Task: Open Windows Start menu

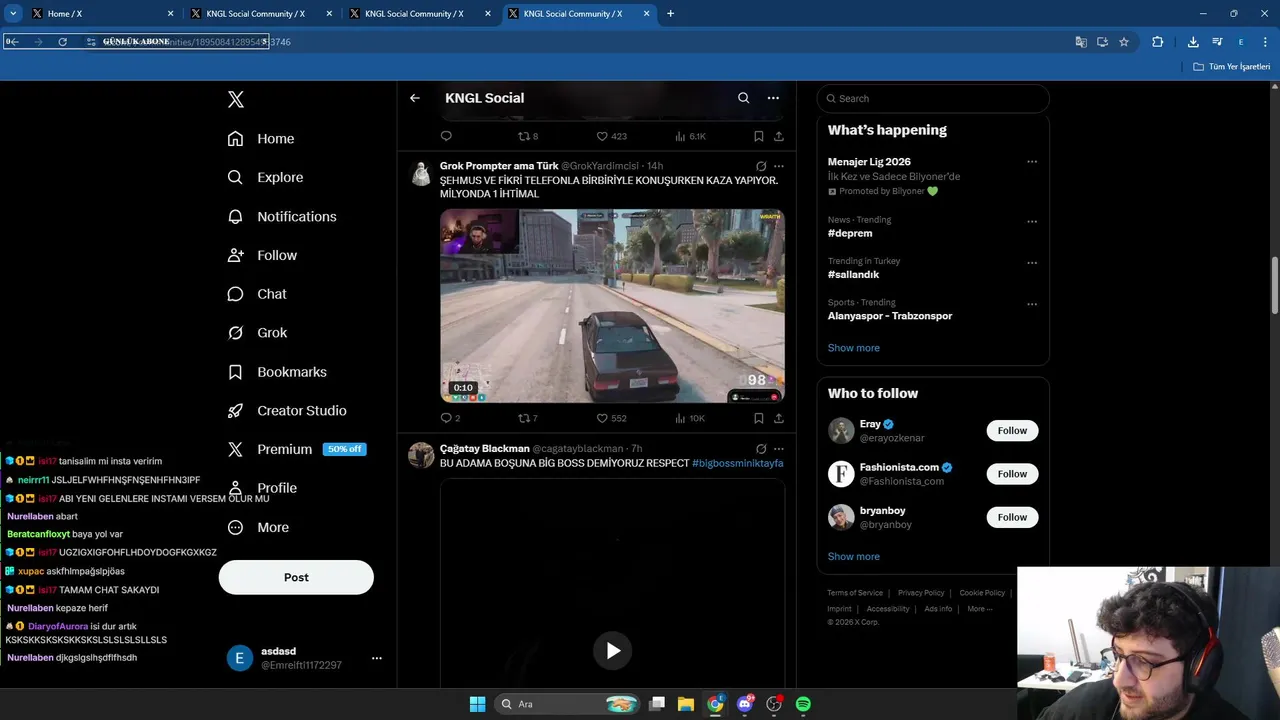Action: [x=477, y=704]
